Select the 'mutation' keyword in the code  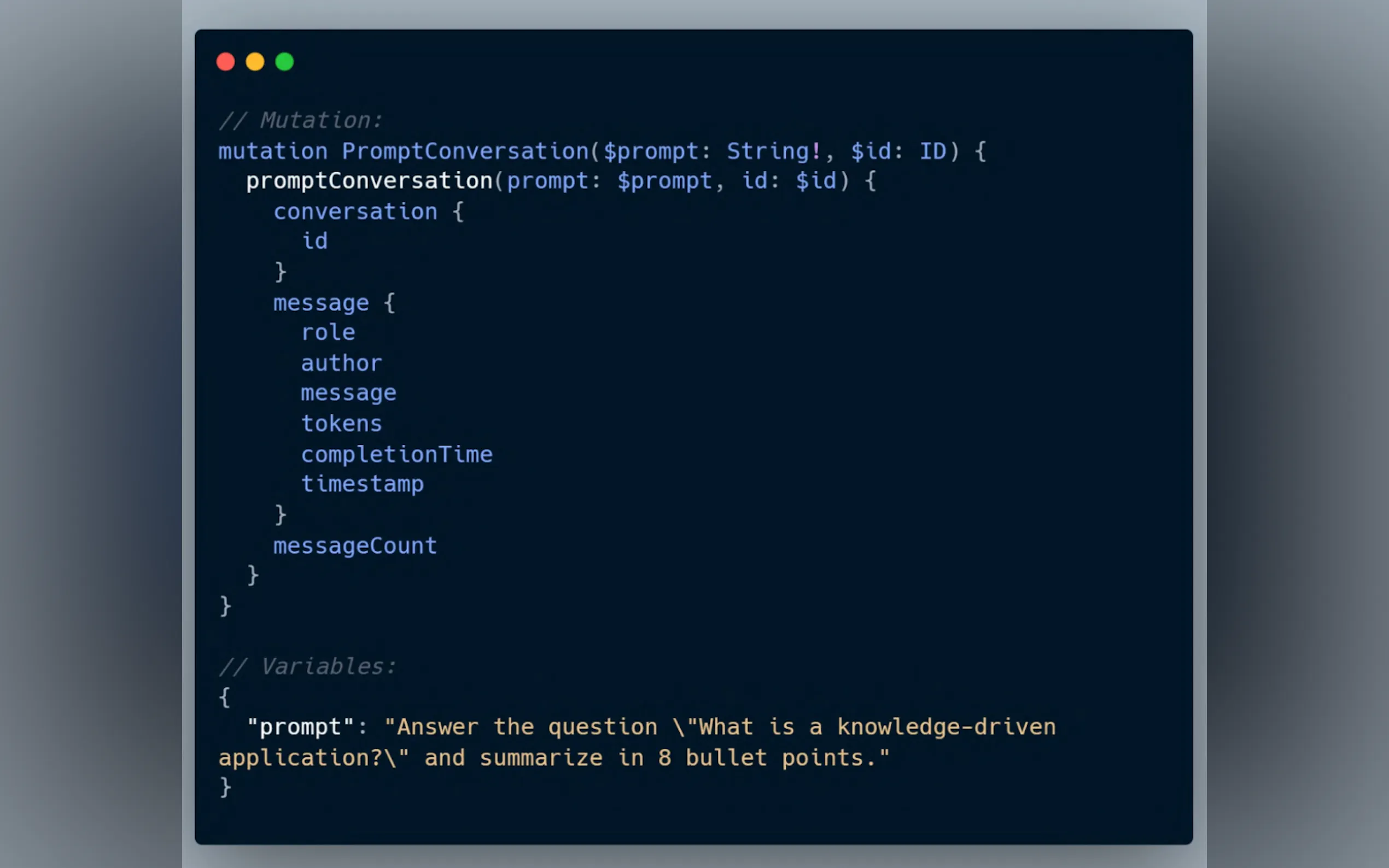coord(273,151)
